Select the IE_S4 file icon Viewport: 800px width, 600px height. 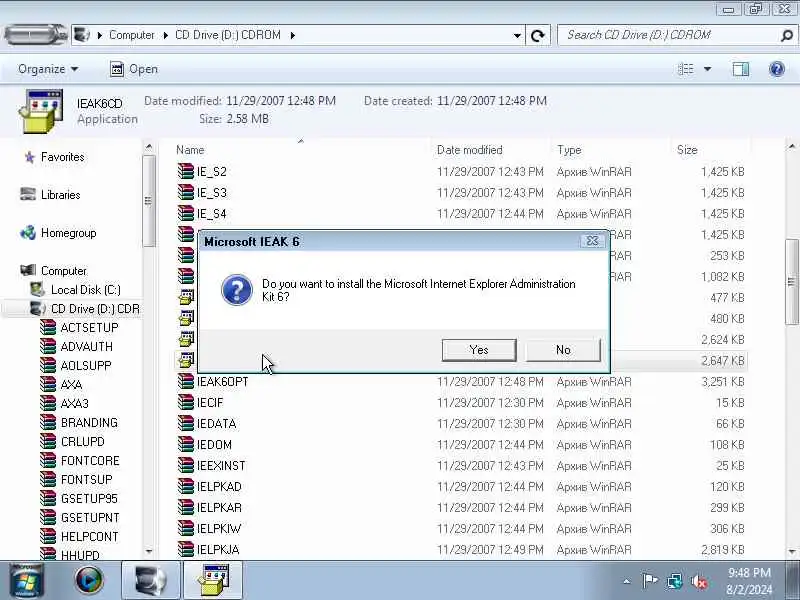[x=186, y=213]
